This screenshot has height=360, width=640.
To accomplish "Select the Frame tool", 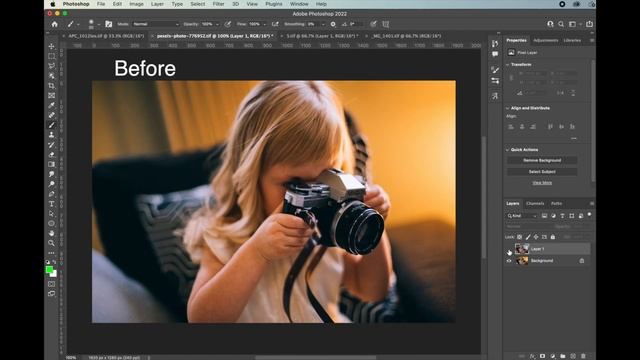I will click(51, 96).
